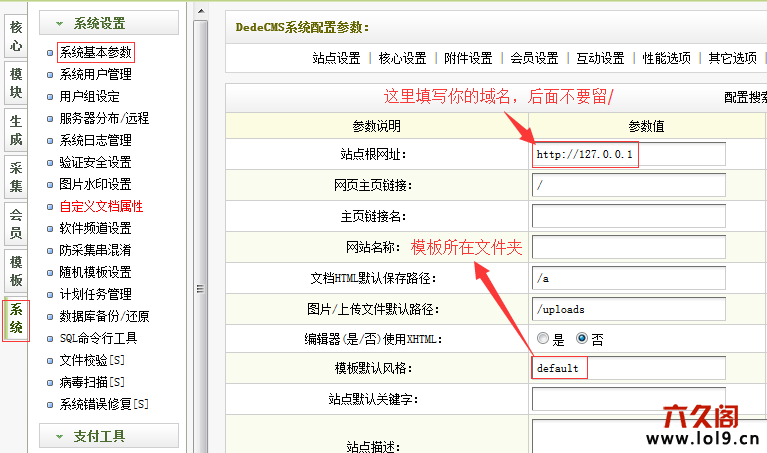Click the 站点根网址 input field
The height and width of the screenshot is (453, 767).
[629, 154]
